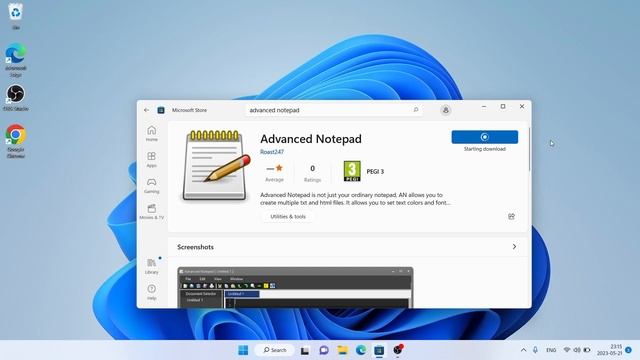Image resolution: width=640 pixels, height=360 pixels.
Task: Open the OBS Studio desktop shortcut
Action: (x=16, y=98)
